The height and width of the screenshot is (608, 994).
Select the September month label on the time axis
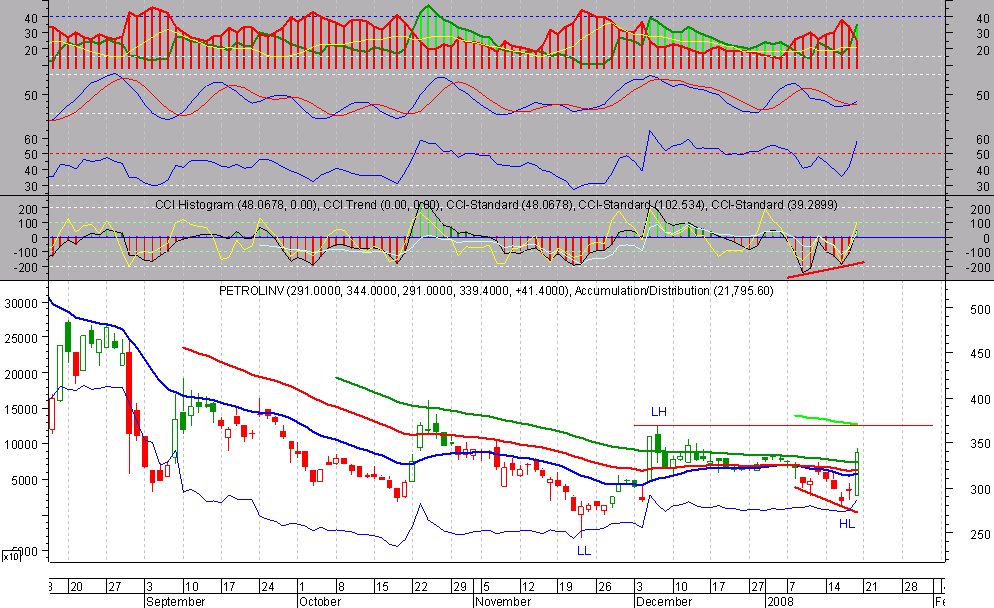coord(174,602)
